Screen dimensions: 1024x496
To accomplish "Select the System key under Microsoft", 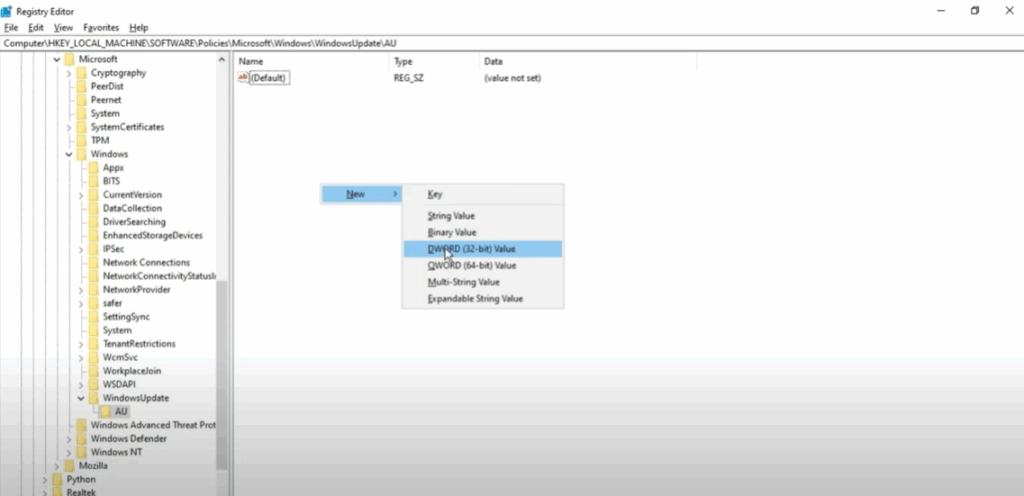I will point(105,114).
